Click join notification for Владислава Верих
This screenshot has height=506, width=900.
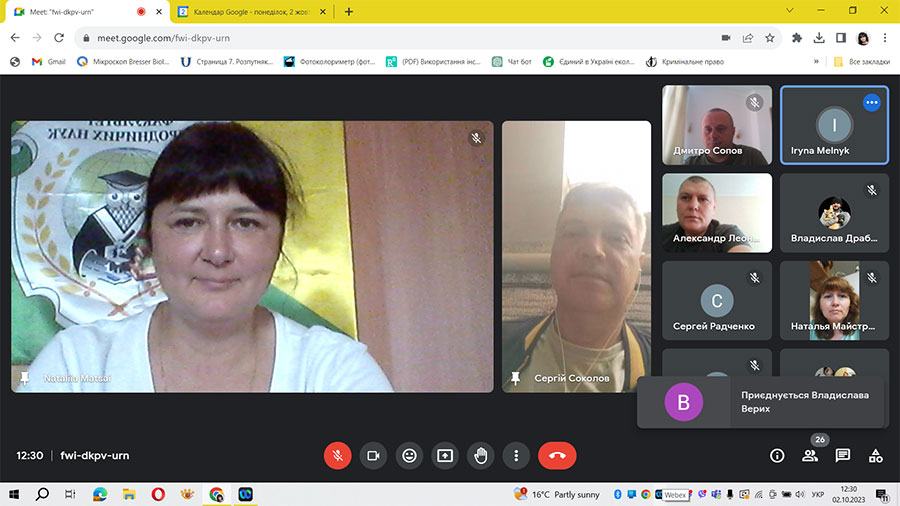click(x=761, y=402)
